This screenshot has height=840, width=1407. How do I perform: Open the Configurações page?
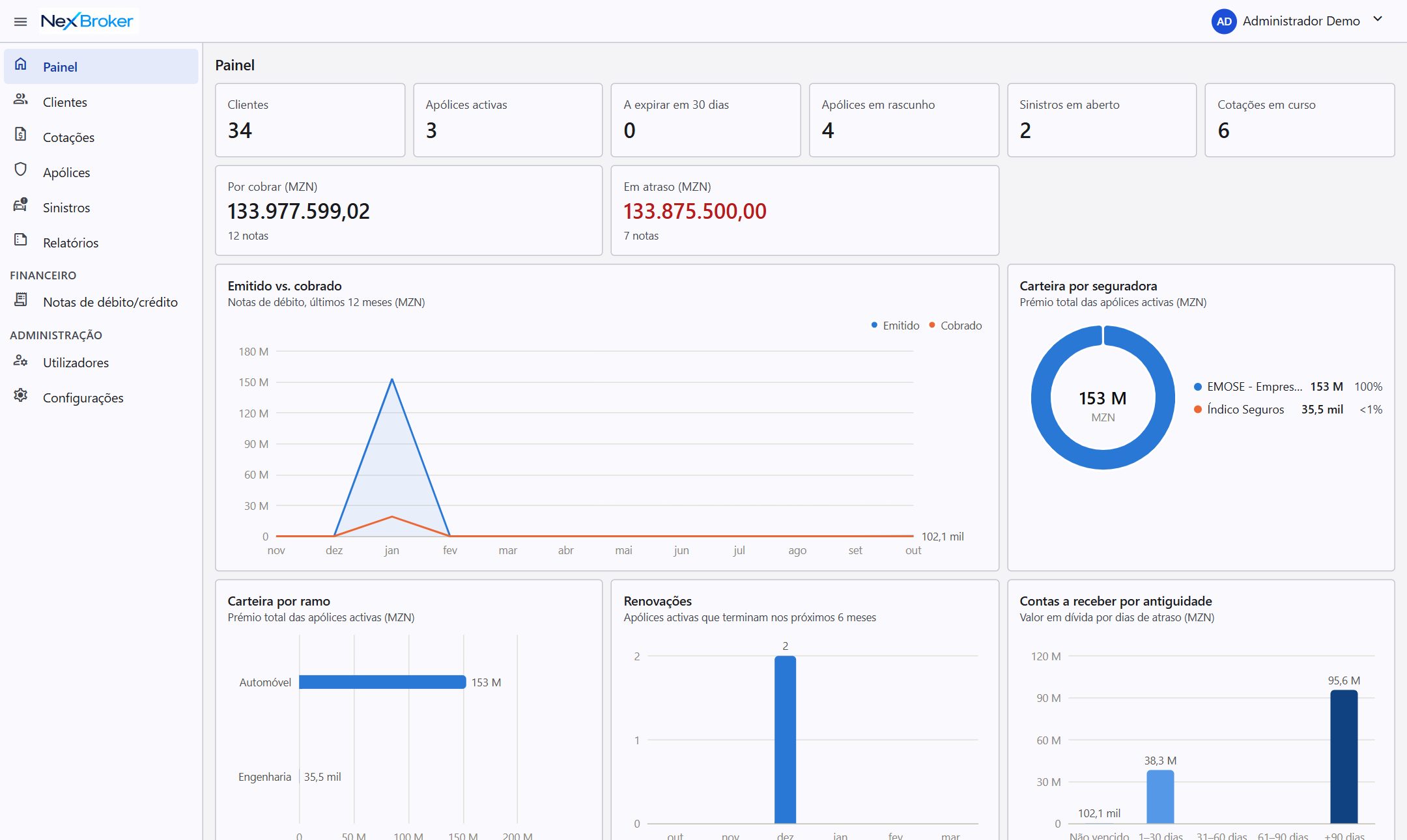[x=101, y=397]
